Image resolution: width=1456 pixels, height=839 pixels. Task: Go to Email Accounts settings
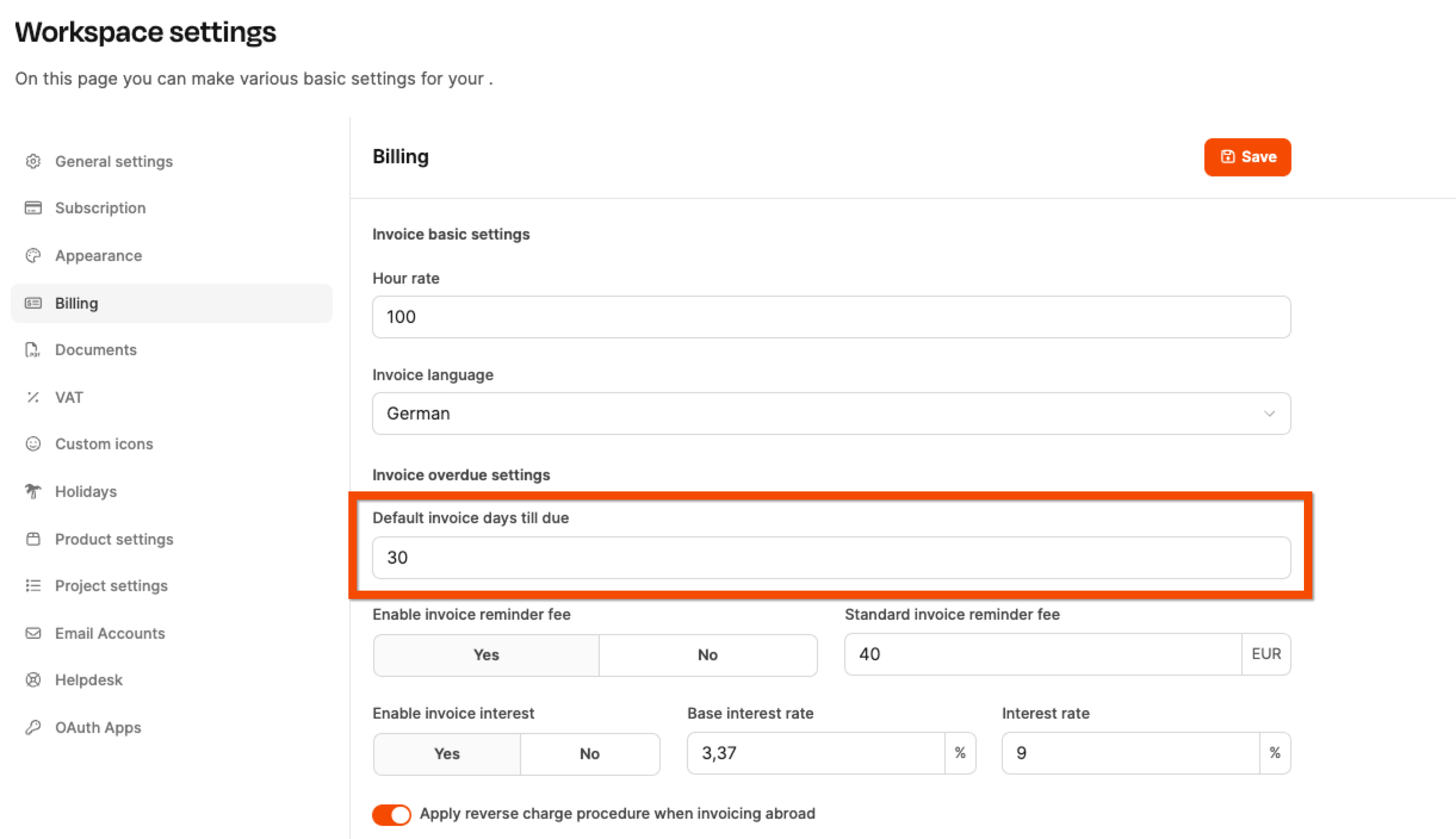coord(110,633)
